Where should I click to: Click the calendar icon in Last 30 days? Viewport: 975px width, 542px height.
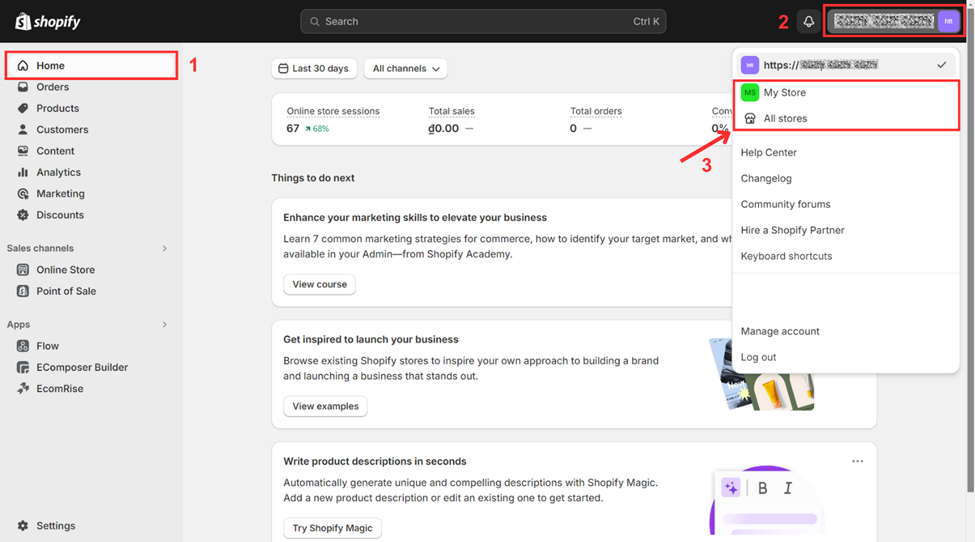coord(283,68)
